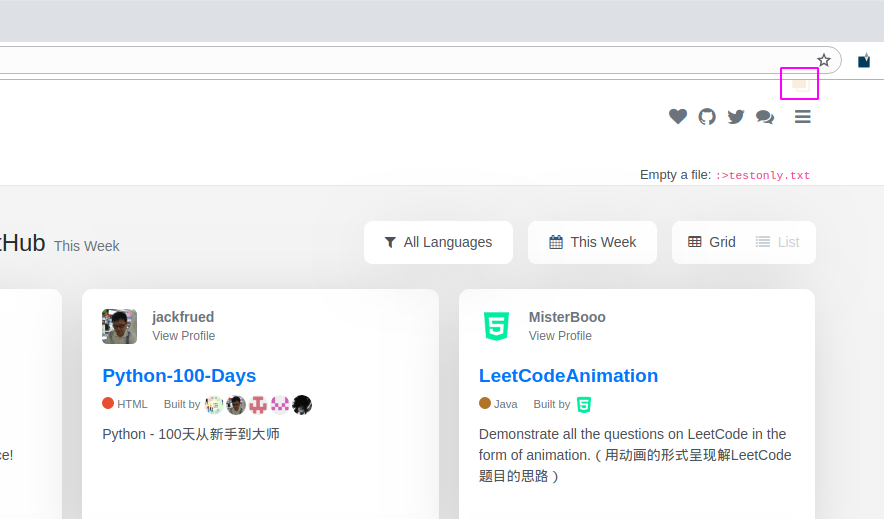Click the pink checkered contributor avatar
884x519 pixels.
(x=280, y=405)
